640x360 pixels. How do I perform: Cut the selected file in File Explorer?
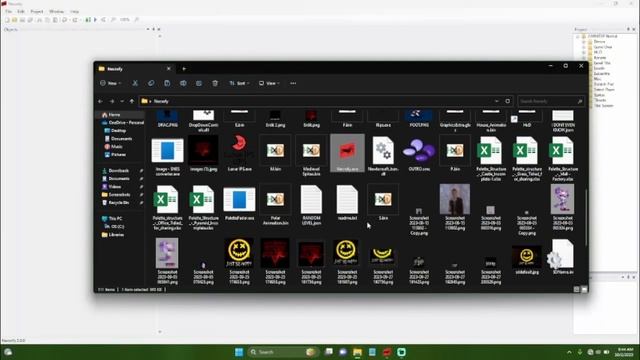(135, 83)
